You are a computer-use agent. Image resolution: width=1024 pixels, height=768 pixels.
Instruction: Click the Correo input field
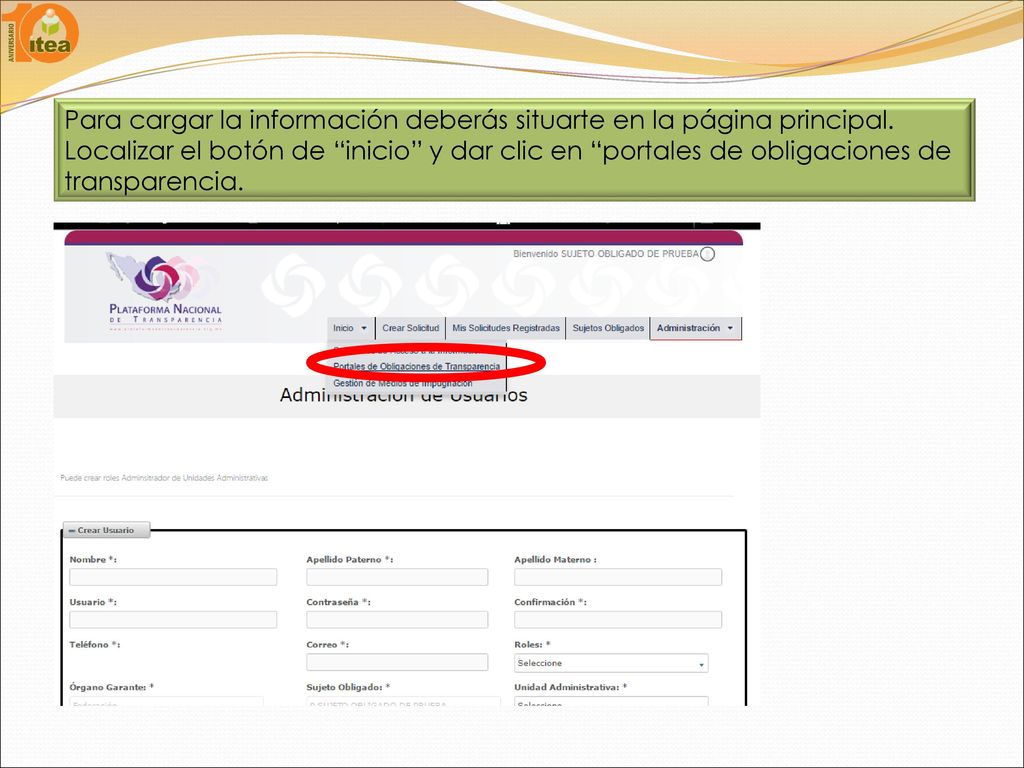(397, 662)
